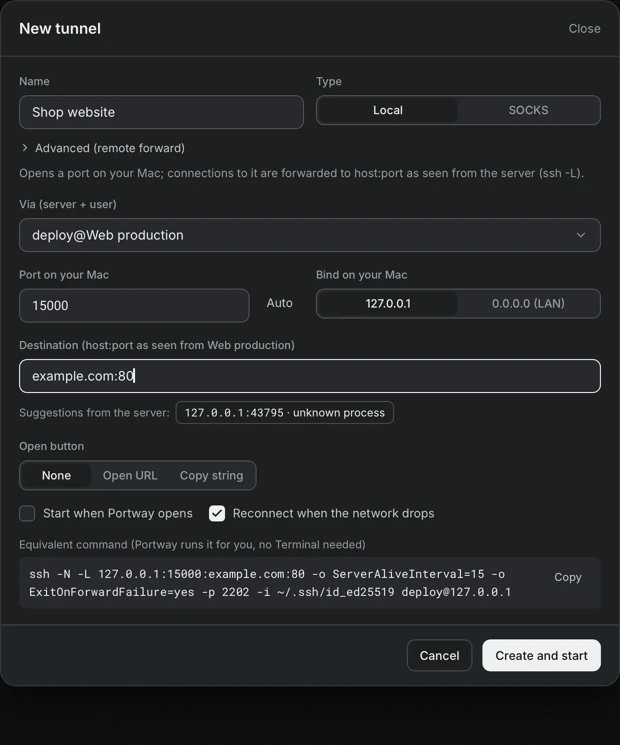The width and height of the screenshot is (620, 745).
Task: Click 'Suggestions from the server:' label
Action: 94,413
